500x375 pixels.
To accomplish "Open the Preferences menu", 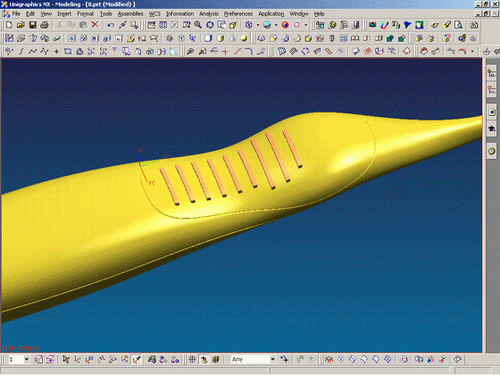I will pyautogui.click(x=238, y=14).
